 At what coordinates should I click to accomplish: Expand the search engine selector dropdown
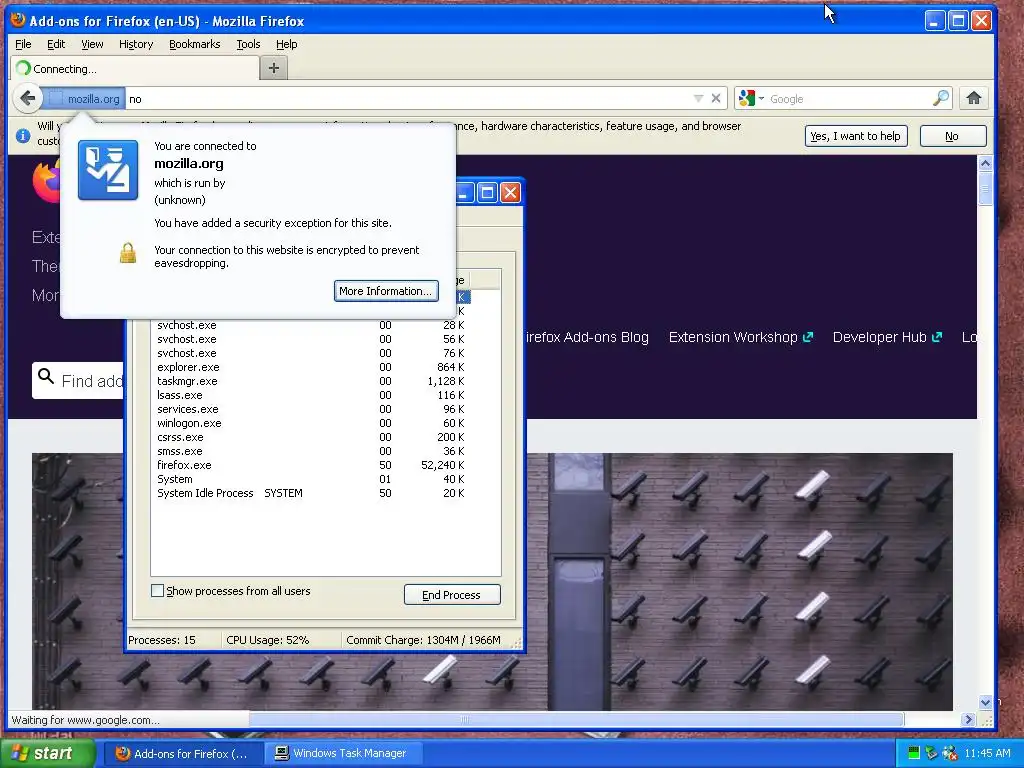(761, 99)
